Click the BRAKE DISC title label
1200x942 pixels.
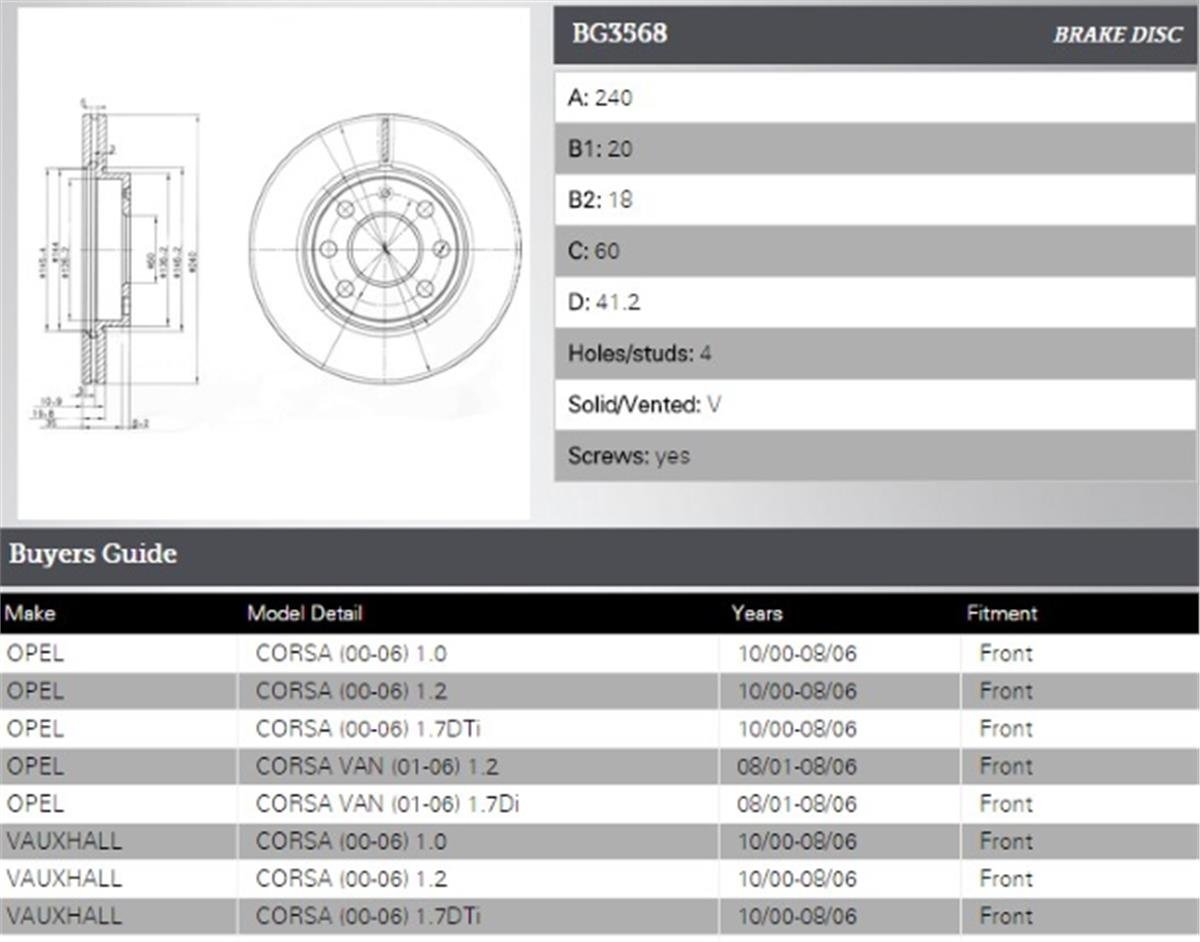[x=1117, y=35]
